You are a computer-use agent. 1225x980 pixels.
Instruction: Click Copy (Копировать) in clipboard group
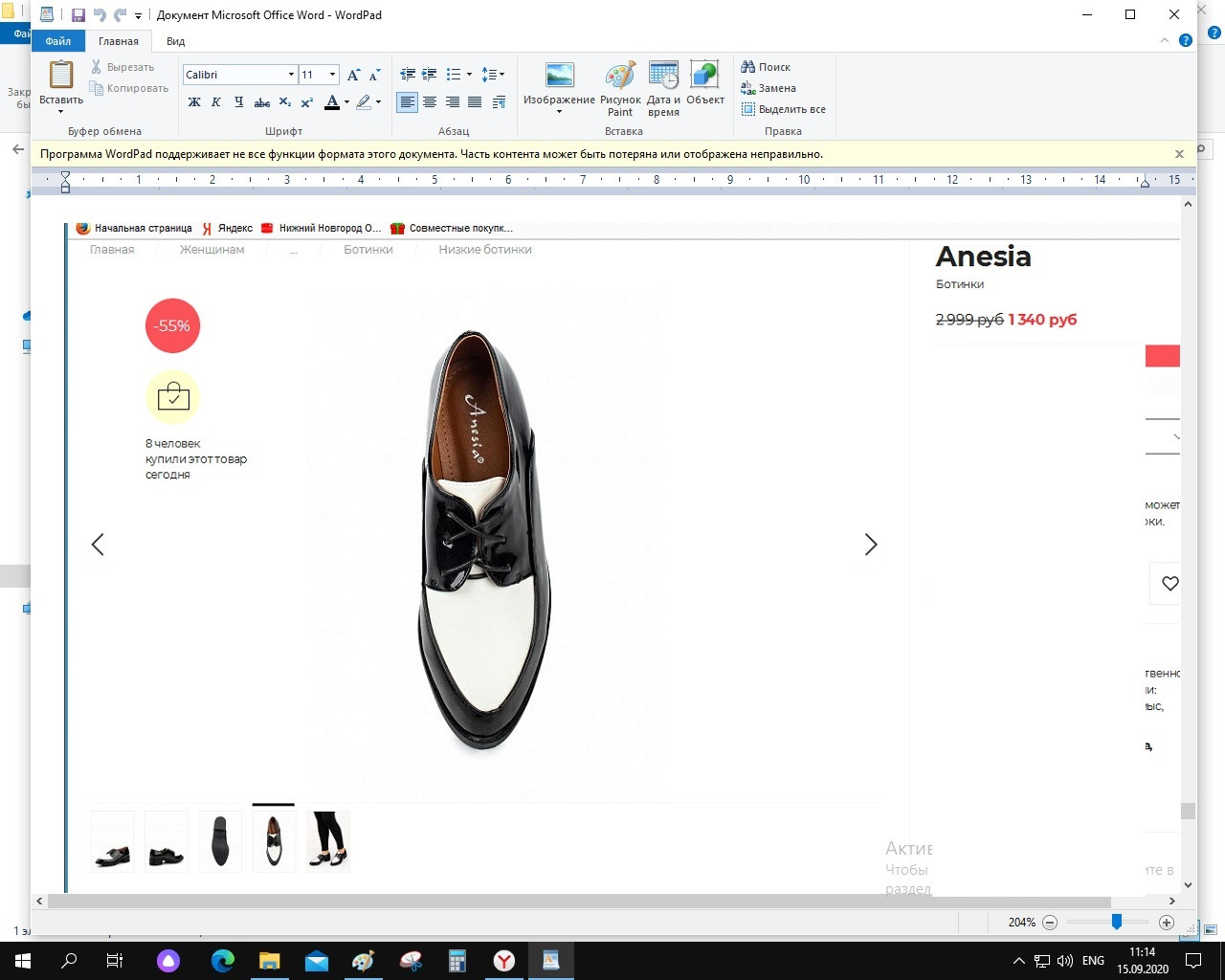coord(129,88)
